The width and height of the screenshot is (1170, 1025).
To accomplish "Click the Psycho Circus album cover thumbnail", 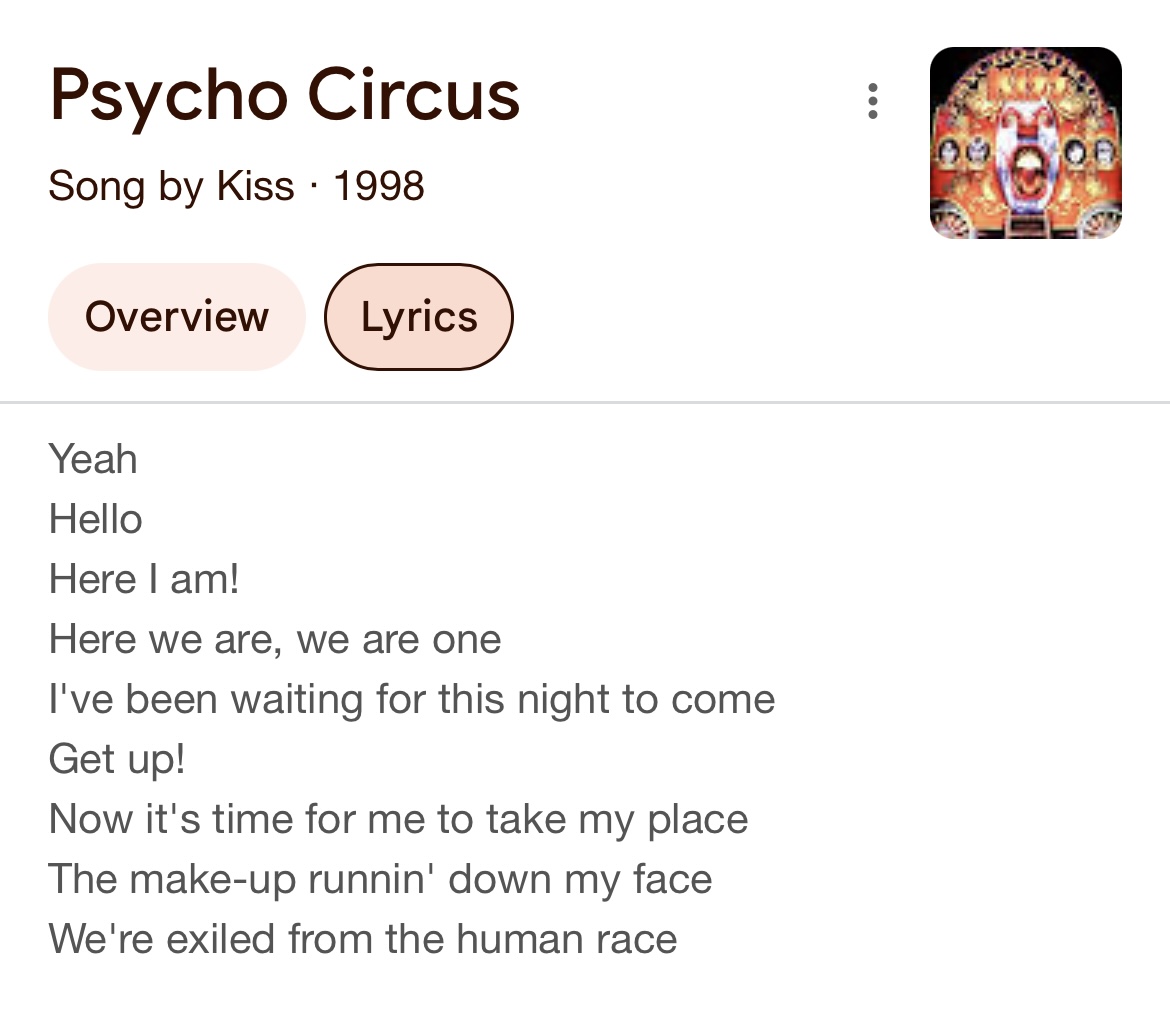I will click(x=1025, y=143).
